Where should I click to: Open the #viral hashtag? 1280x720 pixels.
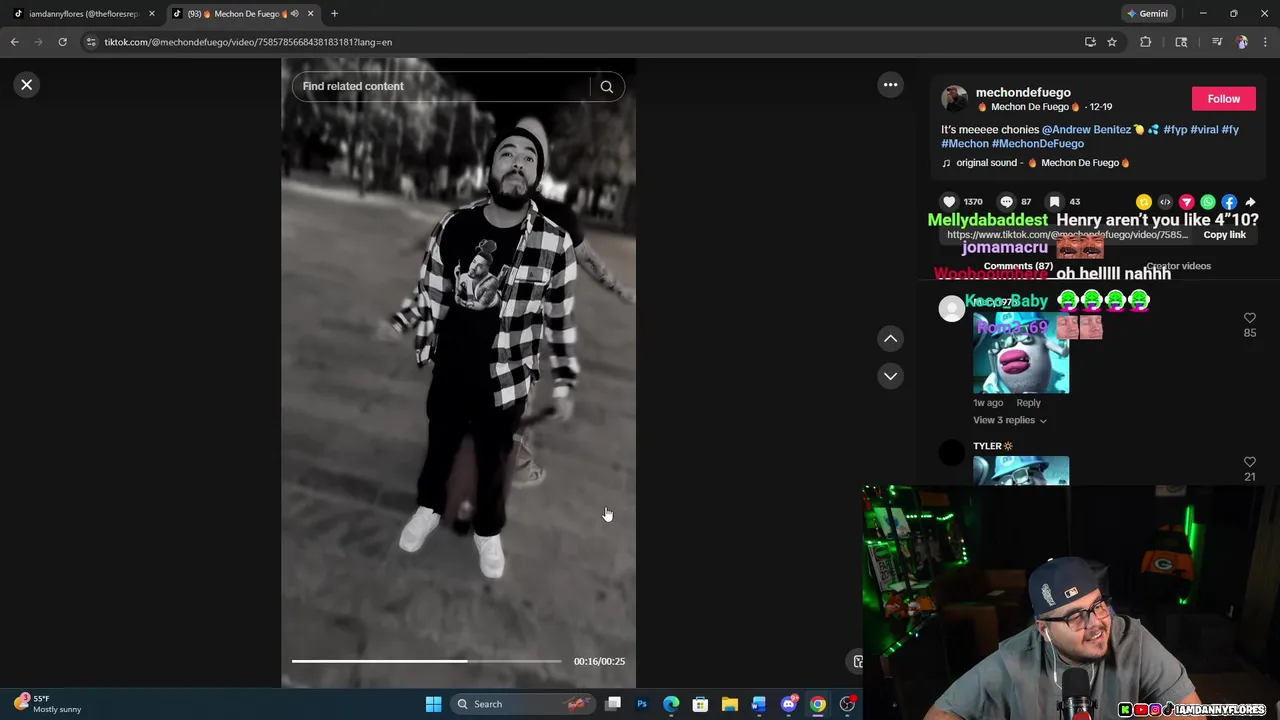[1204, 130]
